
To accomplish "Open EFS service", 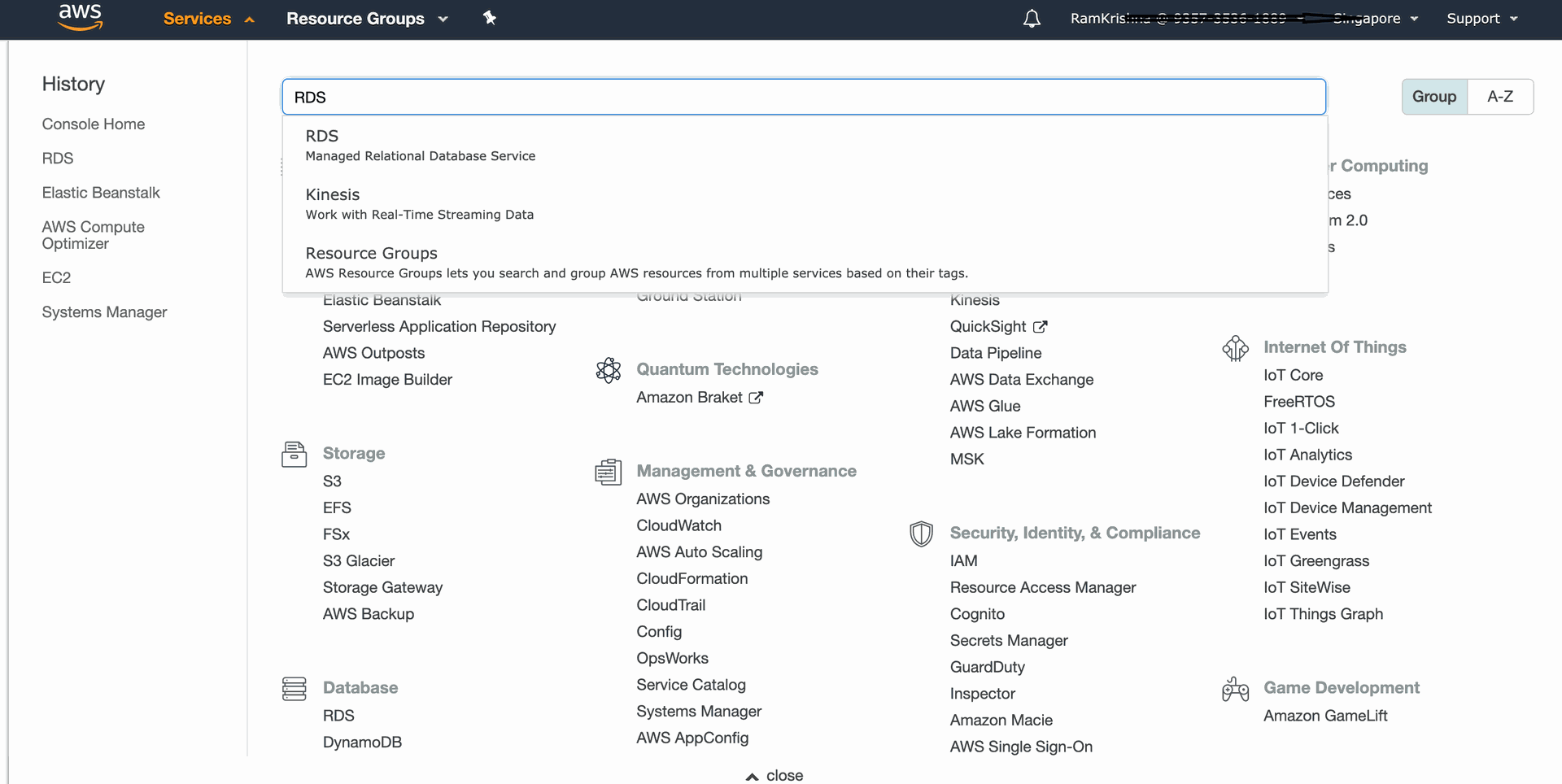I will click(x=337, y=508).
